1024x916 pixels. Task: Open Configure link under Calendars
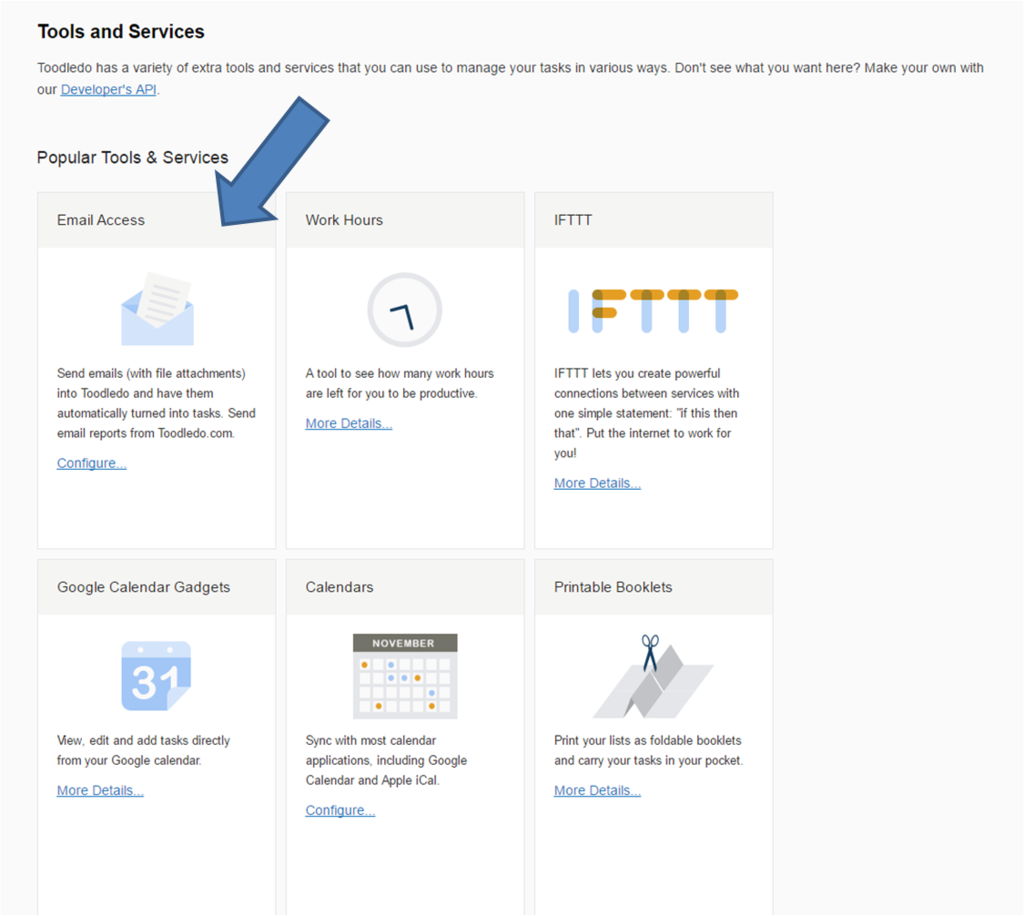pos(340,810)
